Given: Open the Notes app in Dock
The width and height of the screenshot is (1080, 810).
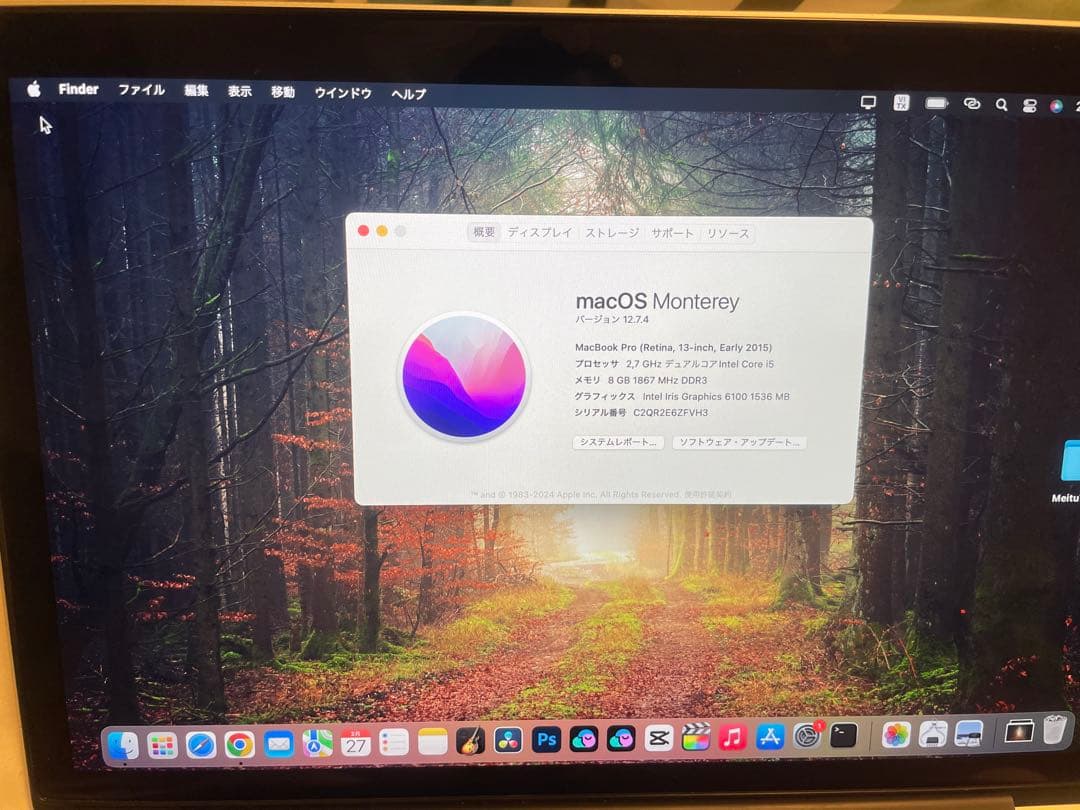Looking at the screenshot, I should point(433,742).
